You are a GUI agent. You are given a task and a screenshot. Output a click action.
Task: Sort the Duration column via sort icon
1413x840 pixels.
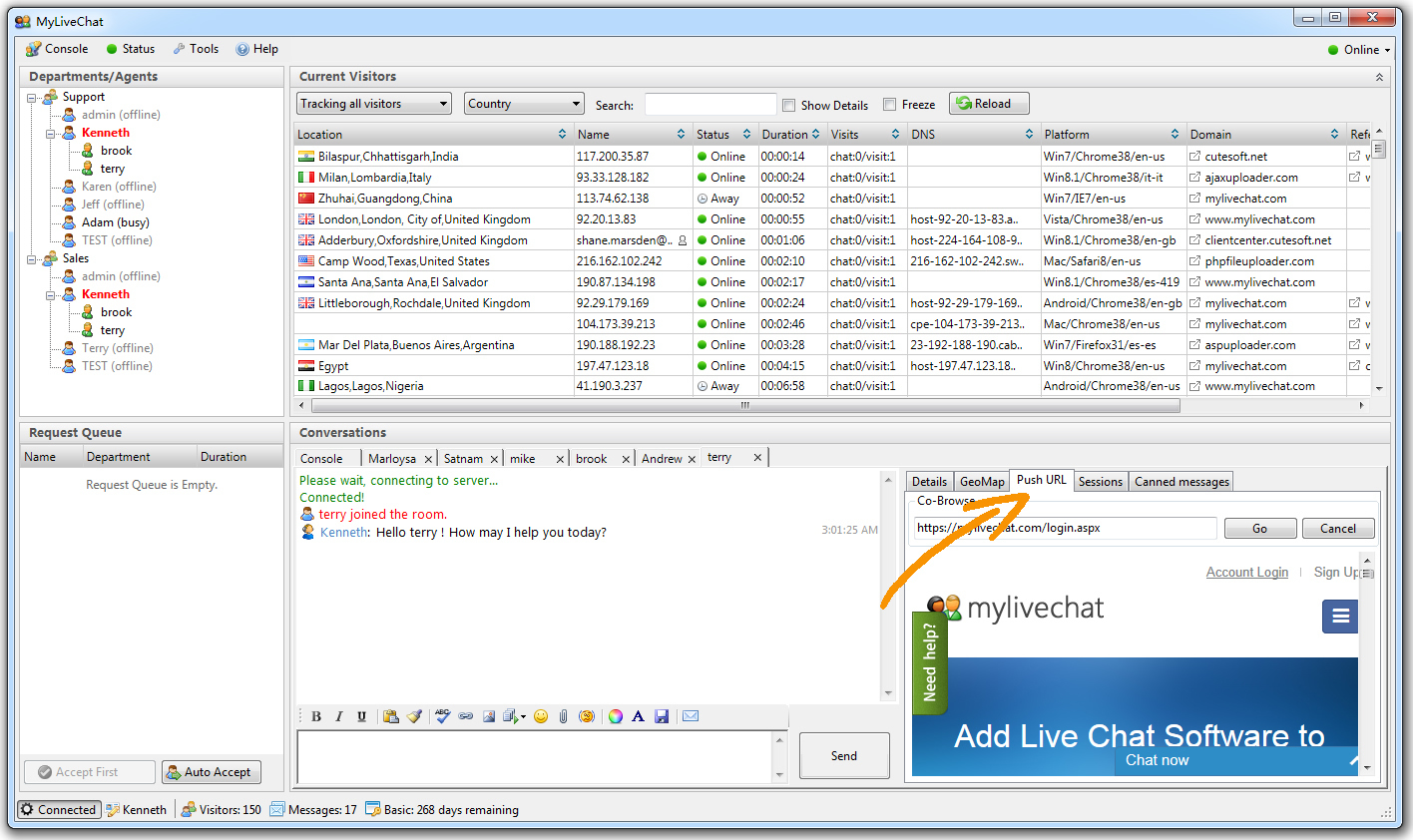pyautogui.click(x=815, y=135)
